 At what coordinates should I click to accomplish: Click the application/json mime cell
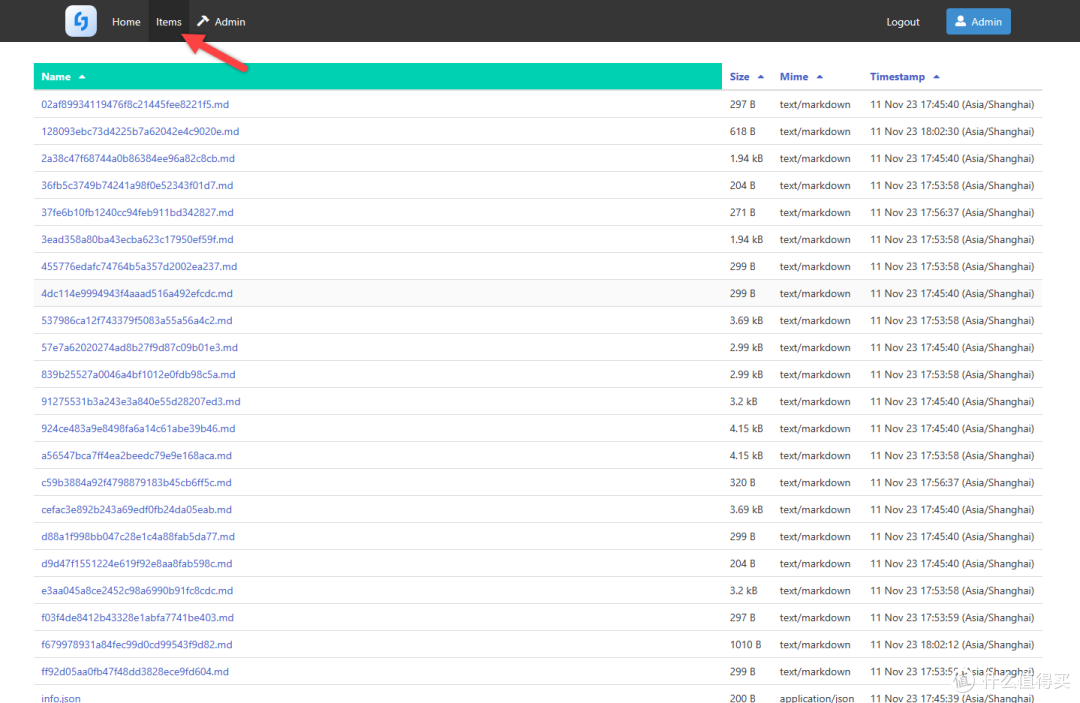816,697
